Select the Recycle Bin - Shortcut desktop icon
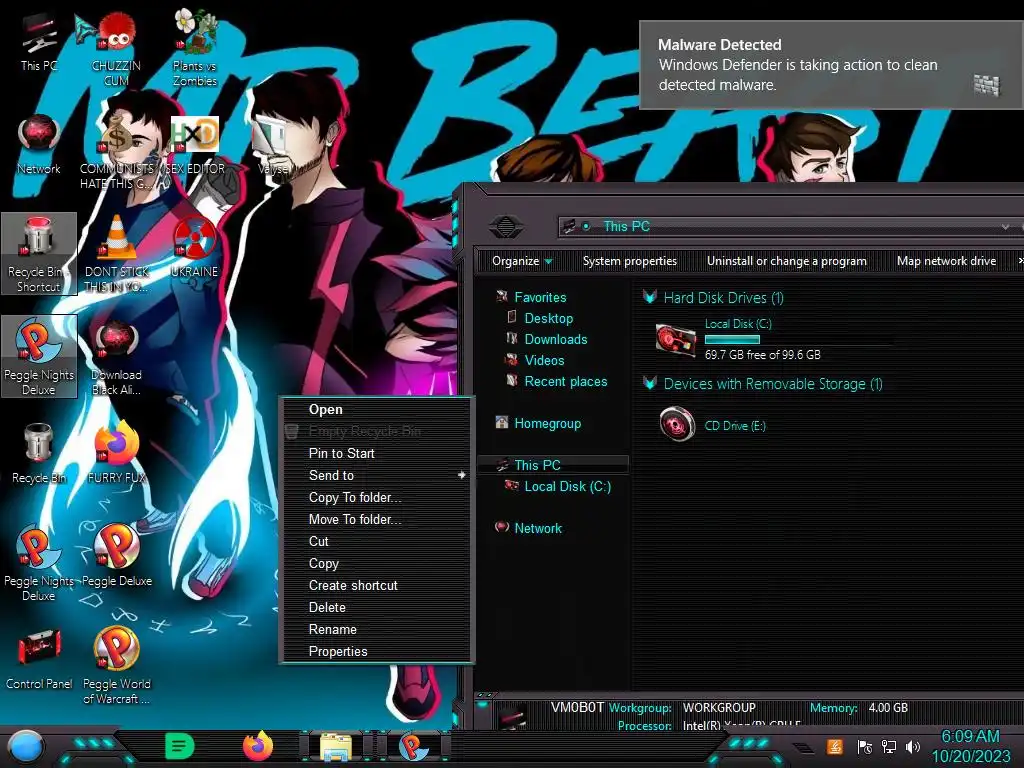 click(39, 253)
